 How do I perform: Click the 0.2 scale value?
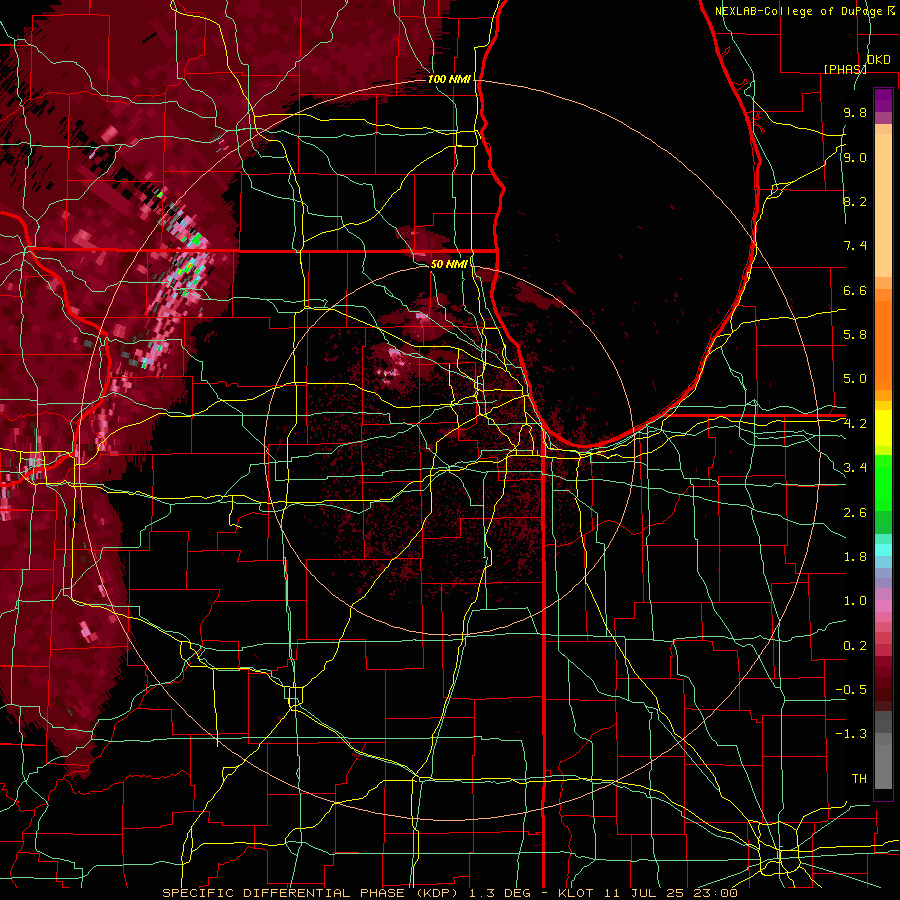[x=855, y=646]
